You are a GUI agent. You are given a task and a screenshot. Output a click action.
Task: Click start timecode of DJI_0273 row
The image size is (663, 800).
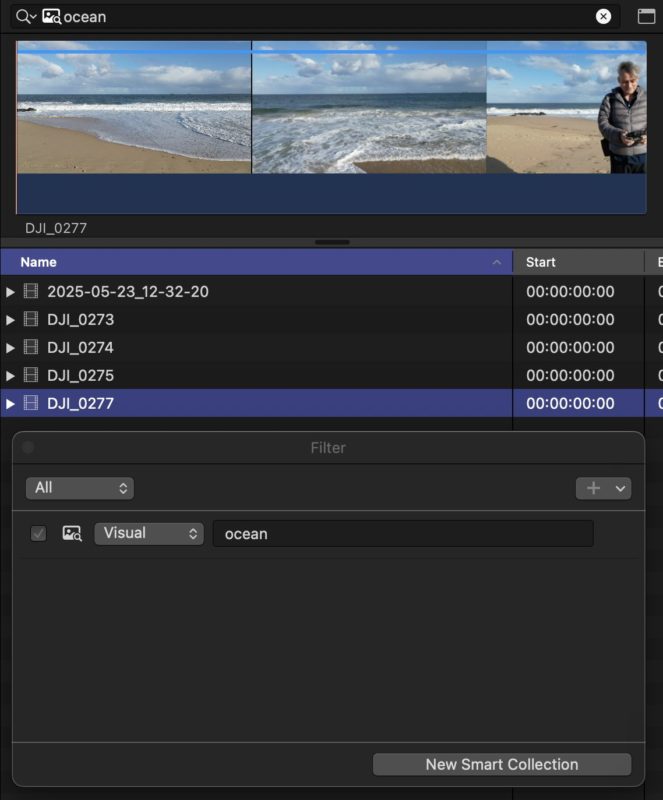coord(570,320)
